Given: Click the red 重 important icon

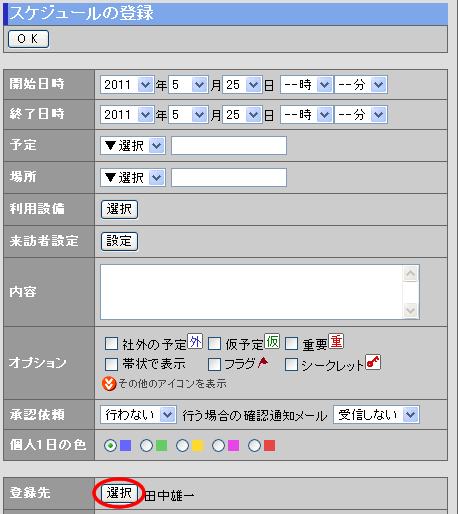Looking at the screenshot, I should [336, 341].
